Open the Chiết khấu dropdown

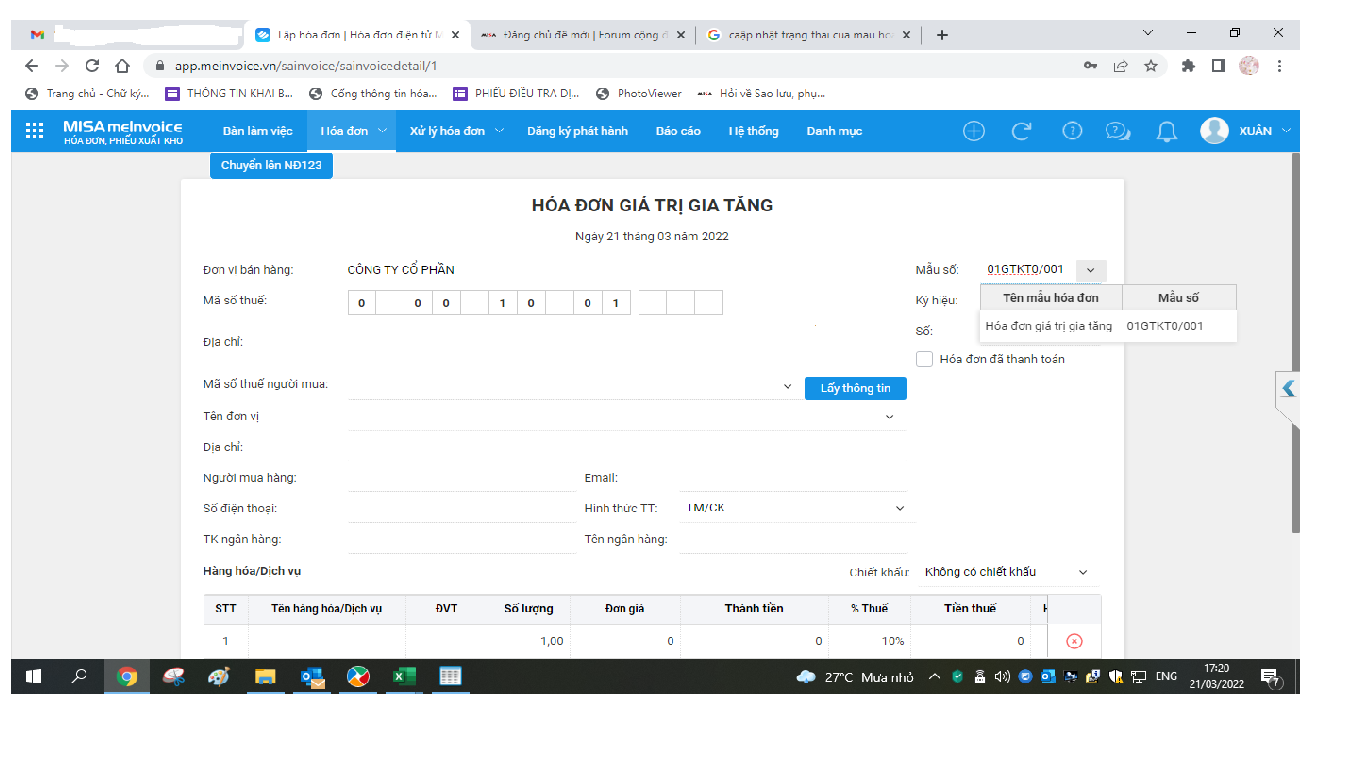coord(1083,572)
